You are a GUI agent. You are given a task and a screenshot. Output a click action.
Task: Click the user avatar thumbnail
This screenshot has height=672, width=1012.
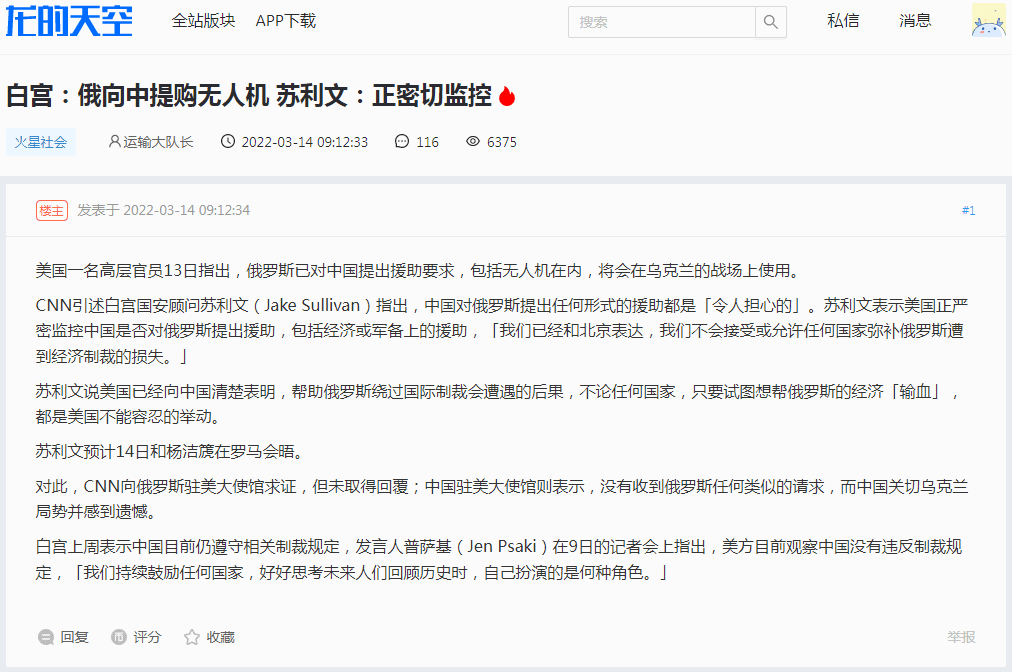click(988, 20)
